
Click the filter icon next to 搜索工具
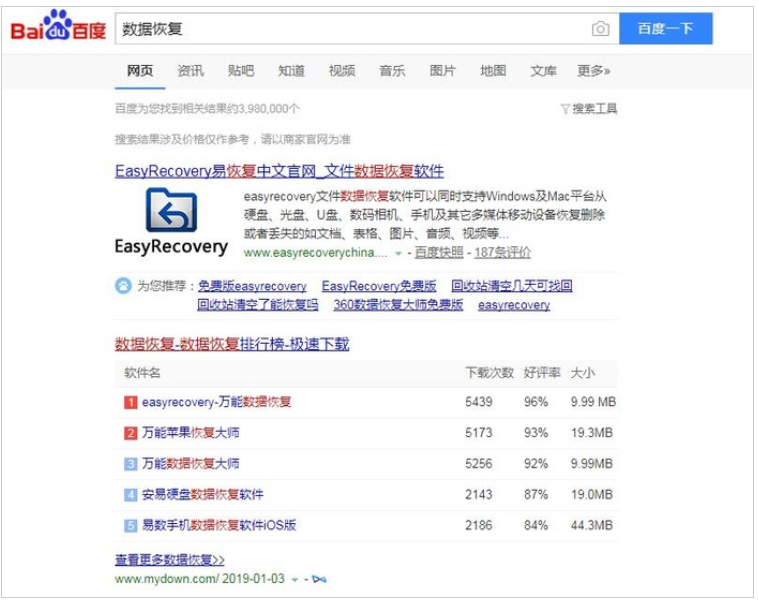coord(565,108)
